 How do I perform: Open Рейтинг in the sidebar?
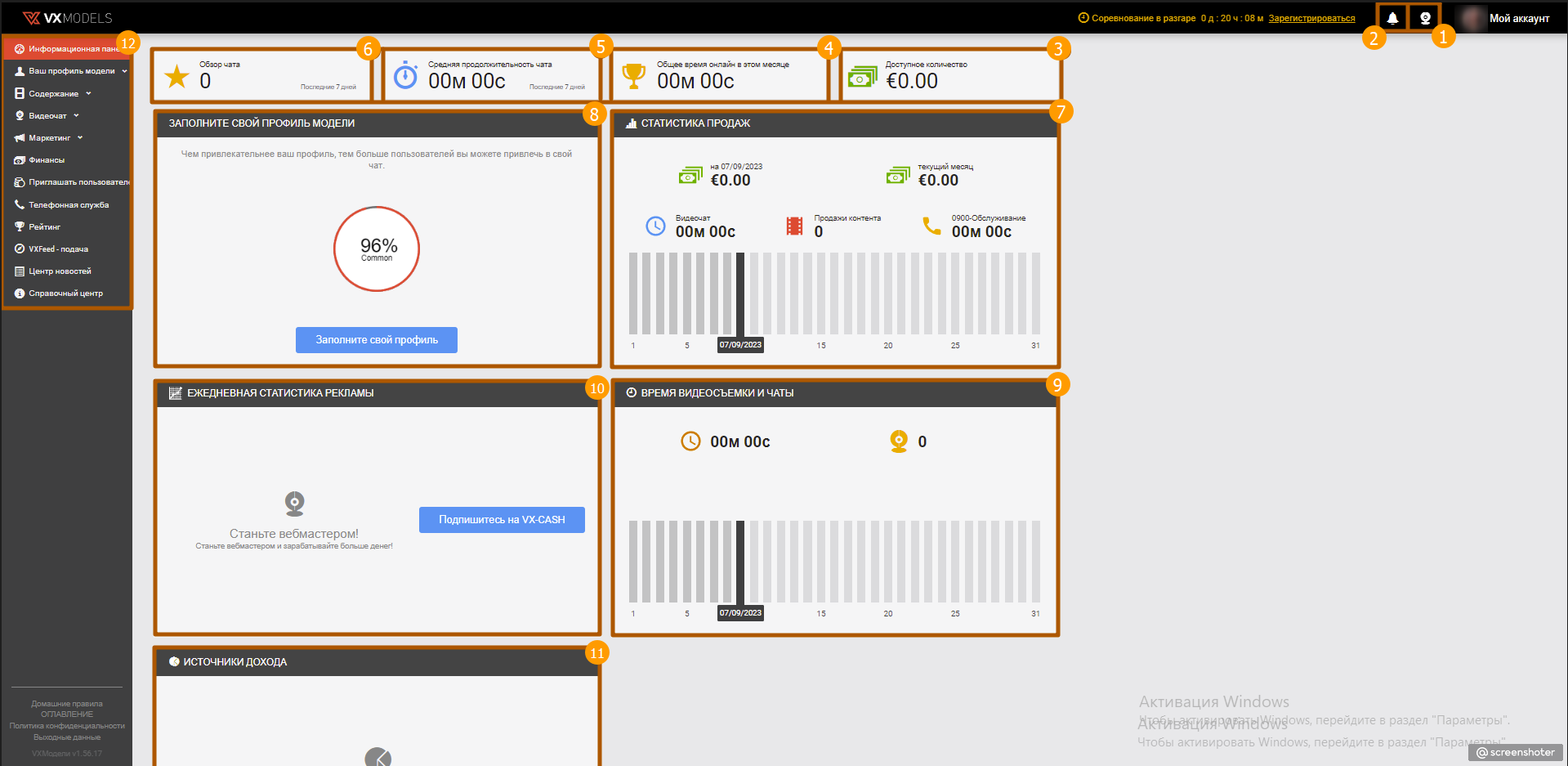pyautogui.click(x=45, y=227)
